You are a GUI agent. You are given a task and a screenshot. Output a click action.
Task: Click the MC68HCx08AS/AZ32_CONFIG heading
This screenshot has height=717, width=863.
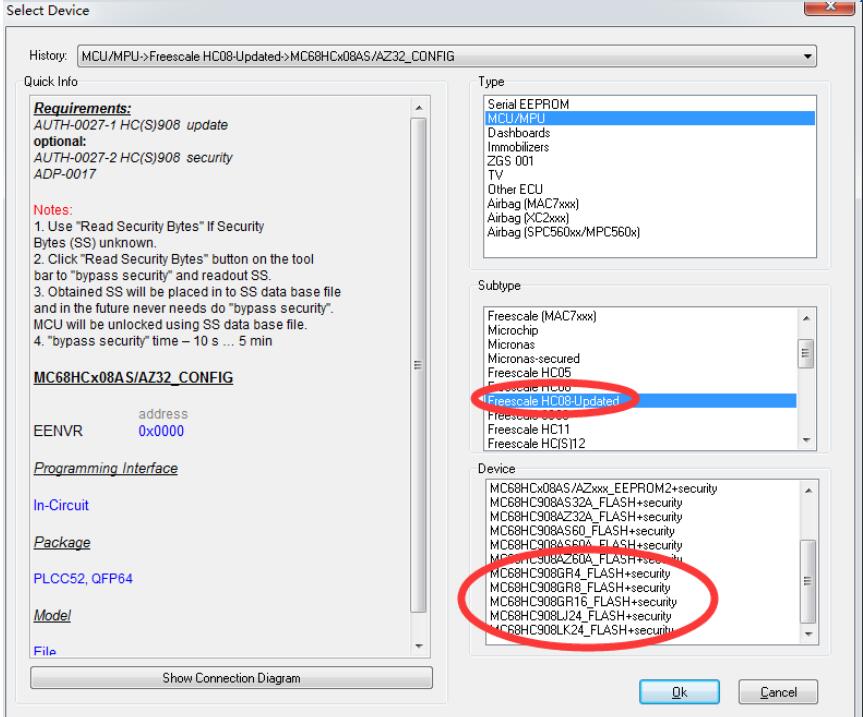(133, 378)
